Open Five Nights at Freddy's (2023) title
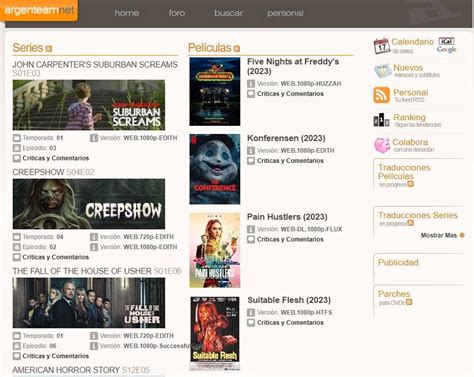This screenshot has height=377, width=474. 293,66
